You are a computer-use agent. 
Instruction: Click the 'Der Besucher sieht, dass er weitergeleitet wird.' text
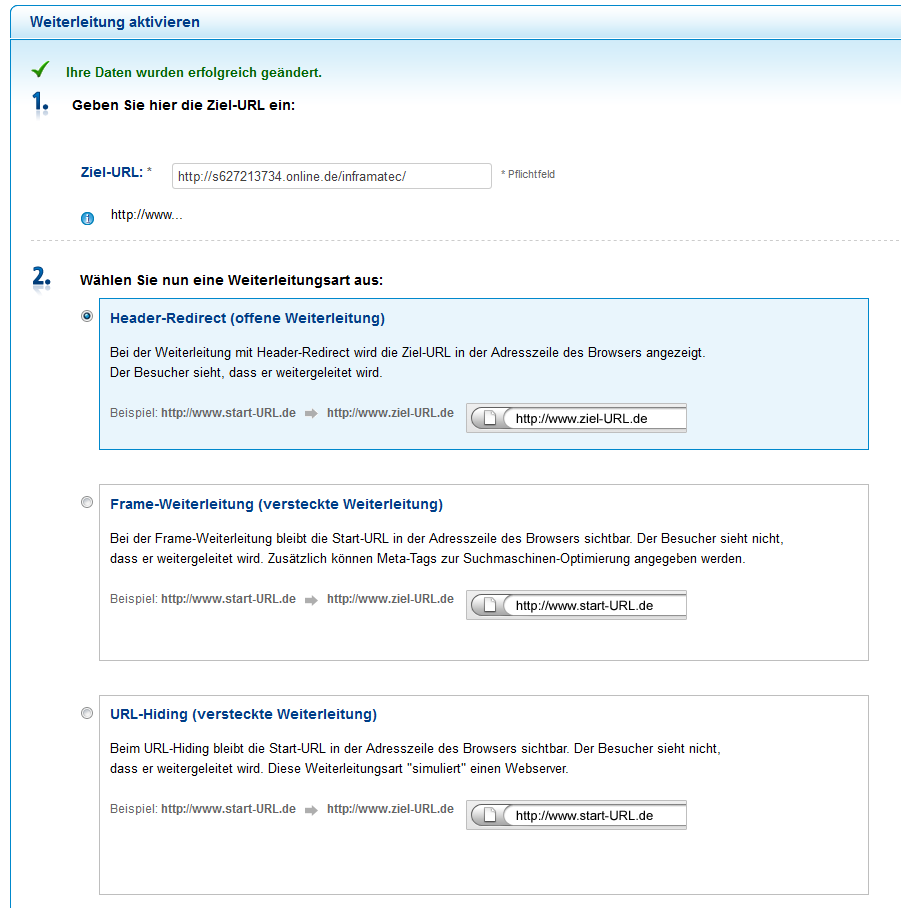(x=246, y=372)
